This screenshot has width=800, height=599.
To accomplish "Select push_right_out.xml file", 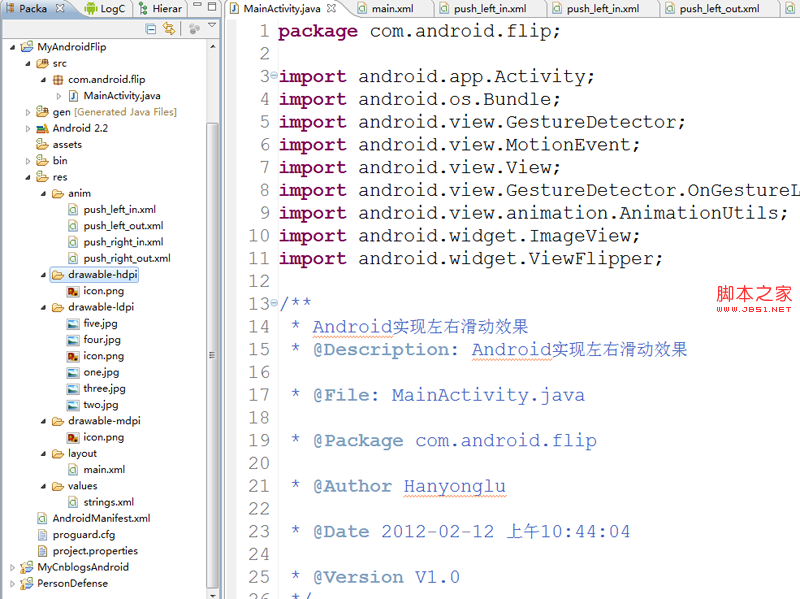I will click(x=119, y=259).
